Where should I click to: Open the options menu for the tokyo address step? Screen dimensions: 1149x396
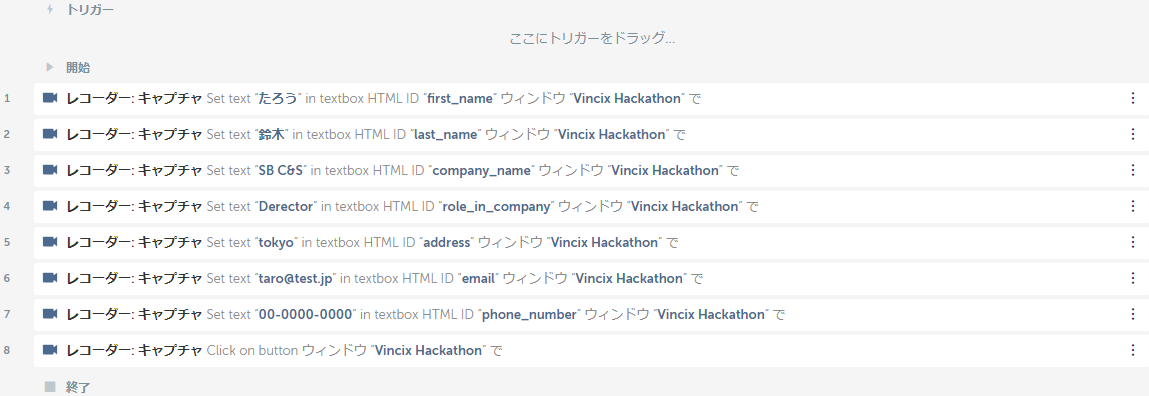click(1133, 242)
